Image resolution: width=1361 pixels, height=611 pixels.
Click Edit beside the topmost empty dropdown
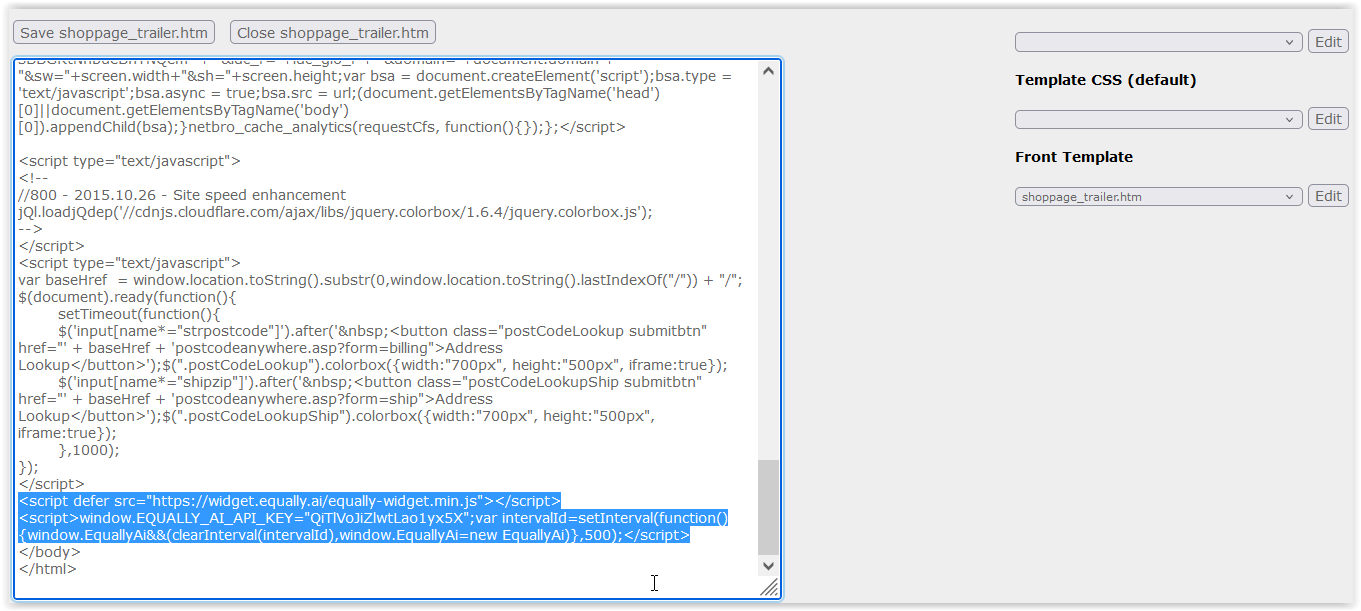[1328, 42]
